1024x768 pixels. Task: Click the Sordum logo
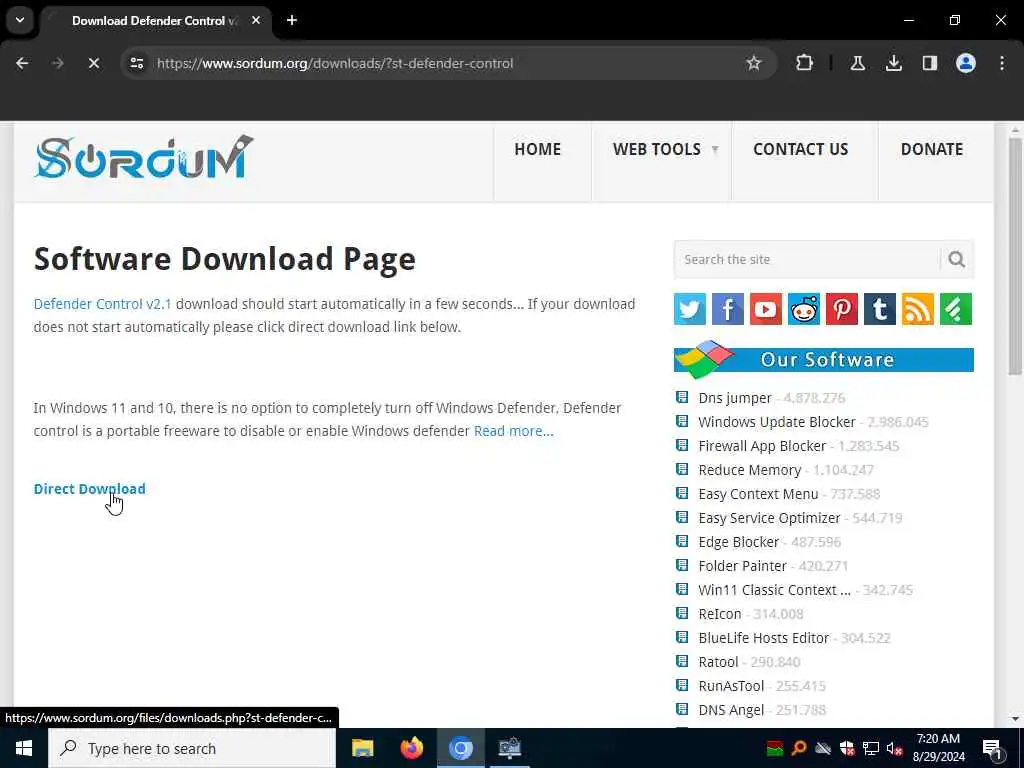(x=144, y=157)
